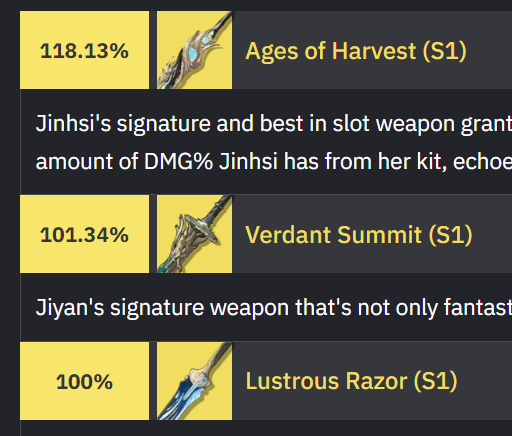Click the "(S1)" rank after Lustrous Razor

pos(435,381)
